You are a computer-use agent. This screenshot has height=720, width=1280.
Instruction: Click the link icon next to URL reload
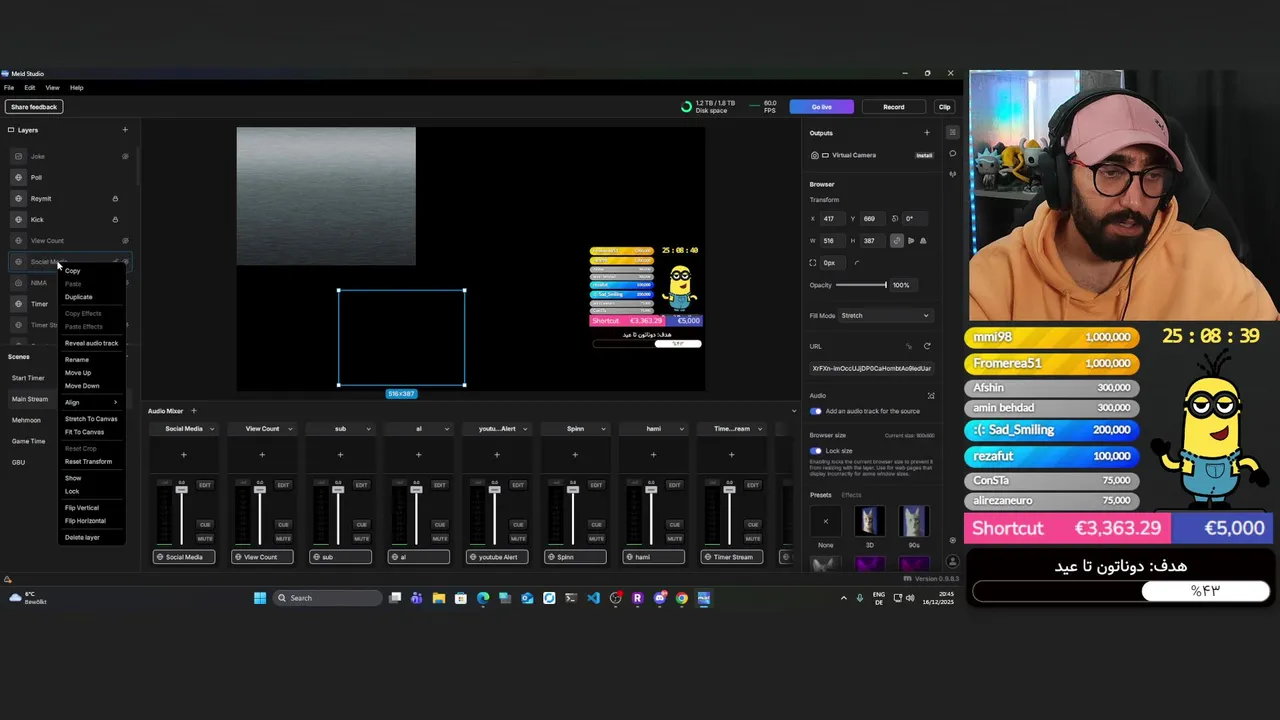click(x=909, y=346)
